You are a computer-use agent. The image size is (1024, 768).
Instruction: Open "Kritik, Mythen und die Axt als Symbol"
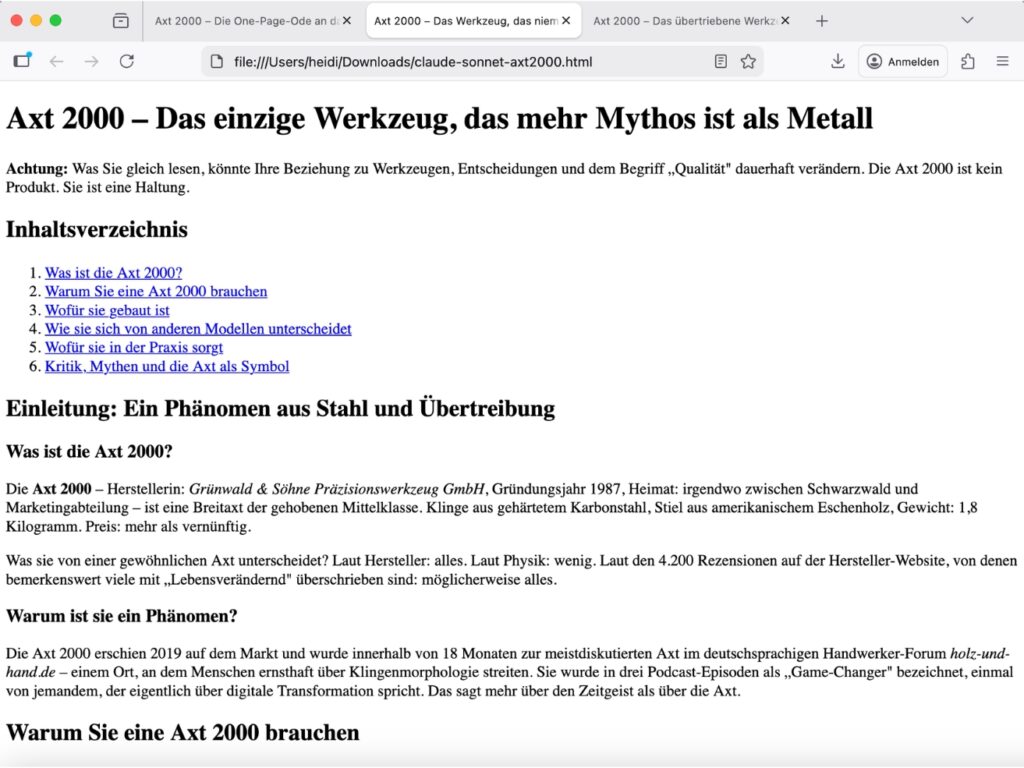point(167,366)
